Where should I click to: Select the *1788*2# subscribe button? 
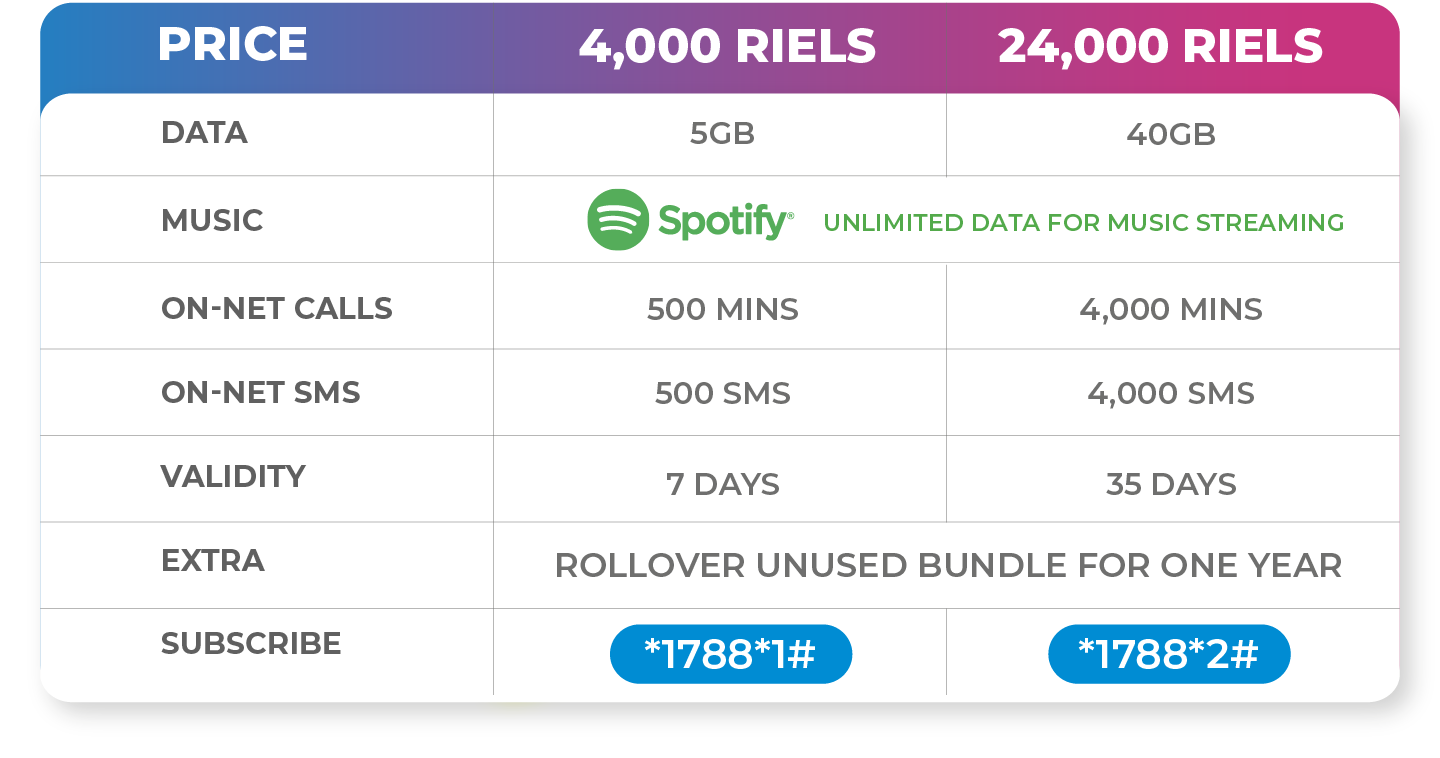tap(1169, 654)
